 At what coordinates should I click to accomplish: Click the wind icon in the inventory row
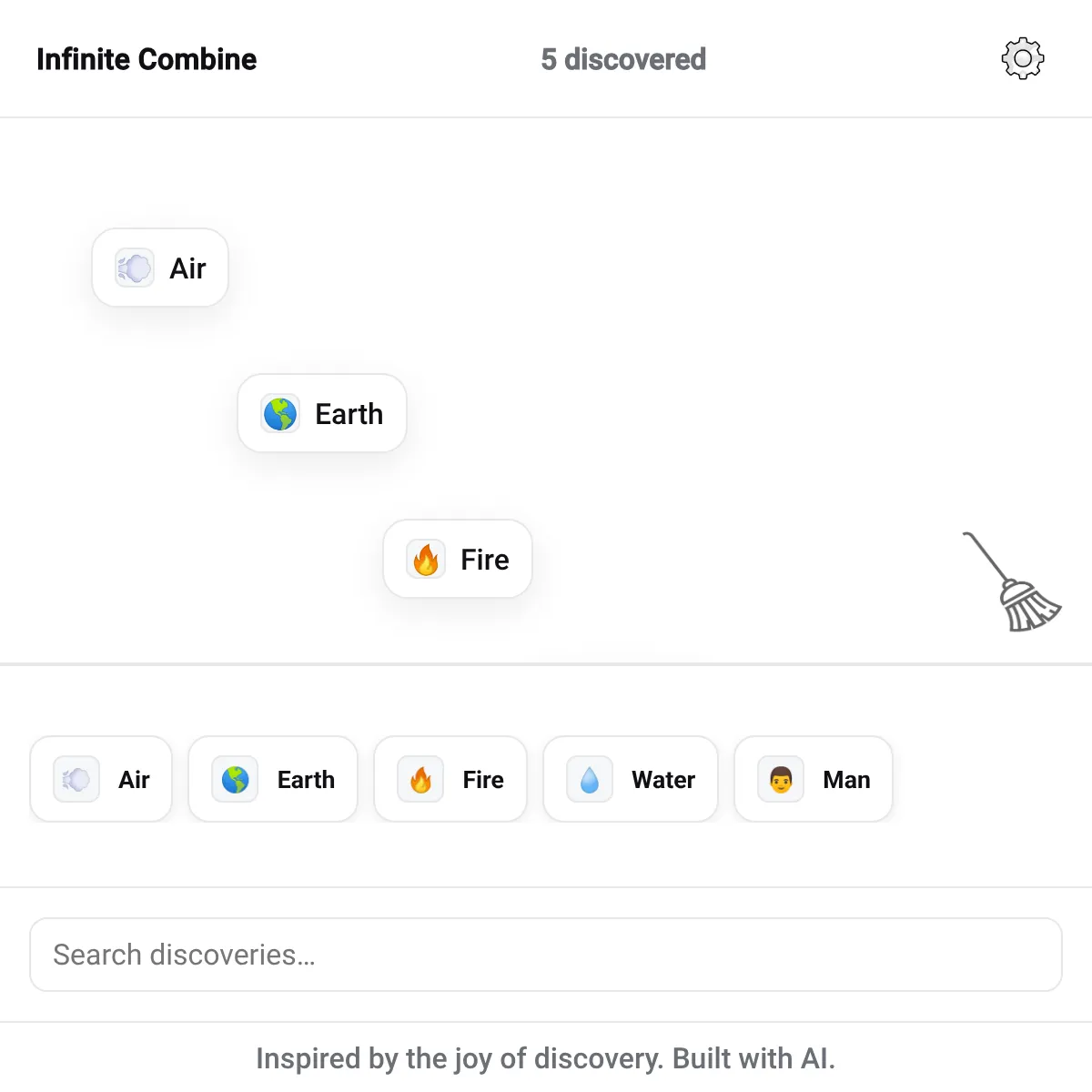76,780
